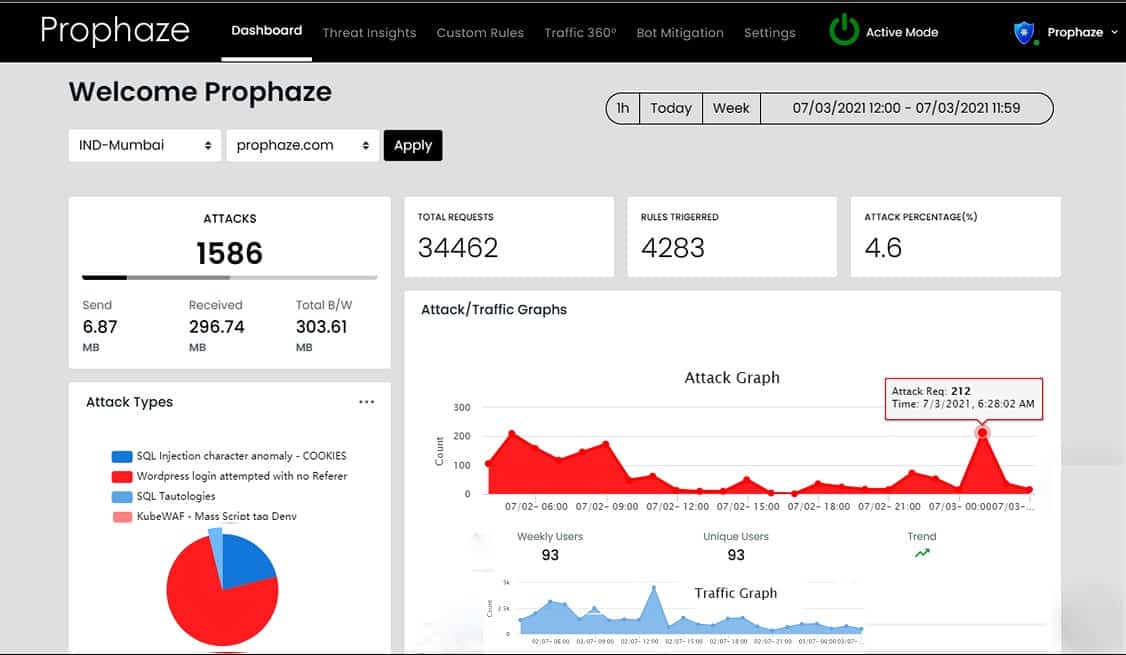Image resolution: width=1126 pixels, height=655 pixels.
Task: Click the Prophaze shield avatar icon
Action: [x=1024, y=32]
